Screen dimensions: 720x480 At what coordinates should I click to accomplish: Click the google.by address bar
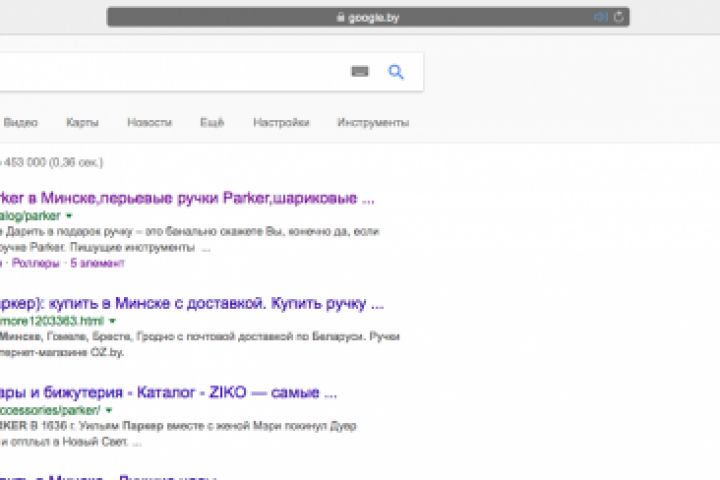tap(368, 17)
